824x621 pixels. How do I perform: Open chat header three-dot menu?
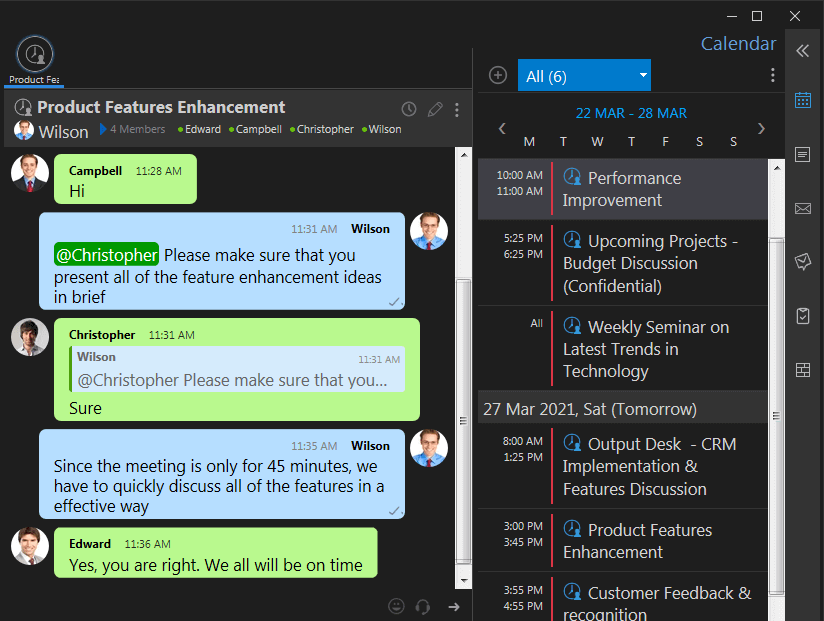pyautogui.click(x=457, y=109)
